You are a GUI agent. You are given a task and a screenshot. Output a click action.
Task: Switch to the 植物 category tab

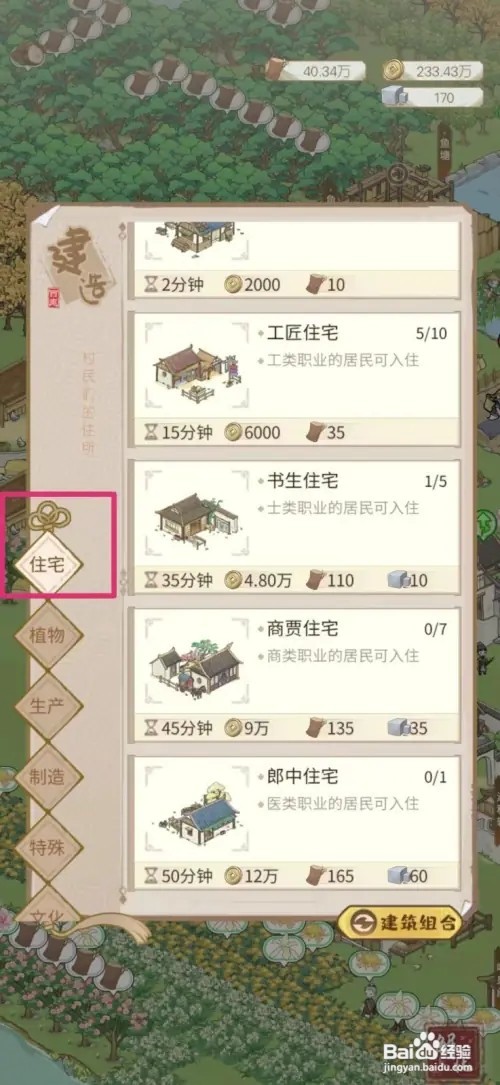(49, 635)
